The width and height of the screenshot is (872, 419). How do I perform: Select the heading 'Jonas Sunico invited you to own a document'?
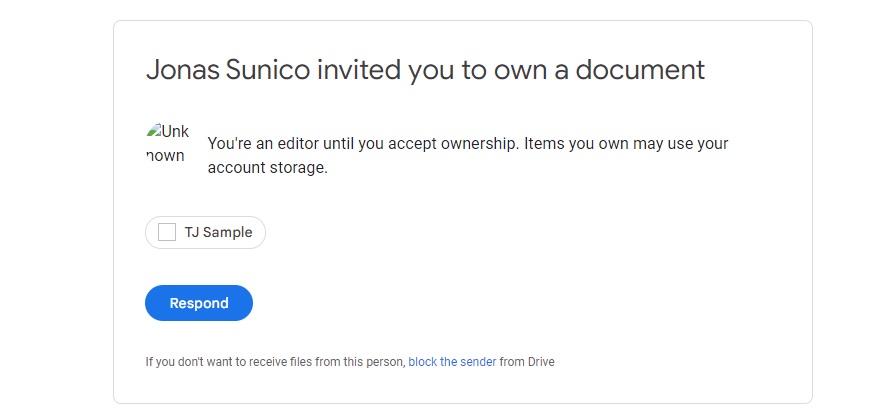pyautogui.click(x=425, y=70)
